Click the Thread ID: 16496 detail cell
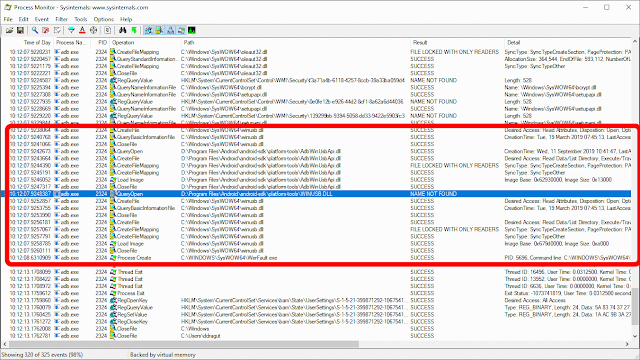This screenshot has height=360, width=640. pos(568,272)
